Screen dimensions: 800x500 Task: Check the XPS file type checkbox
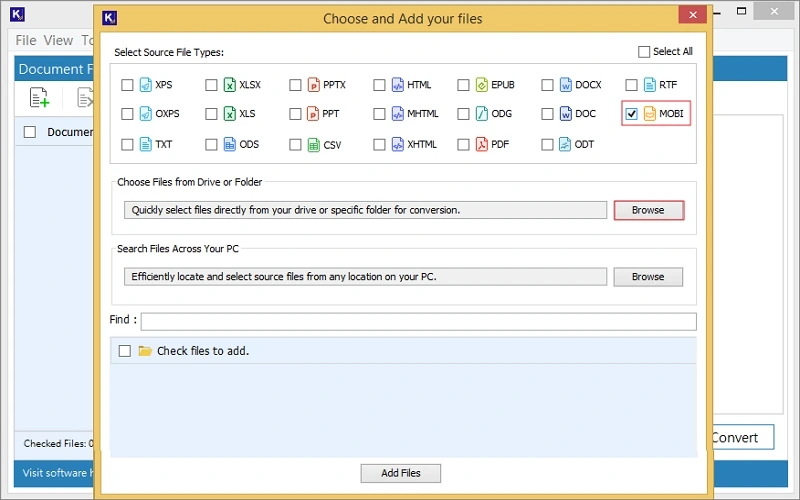click(x=127, y=85)
